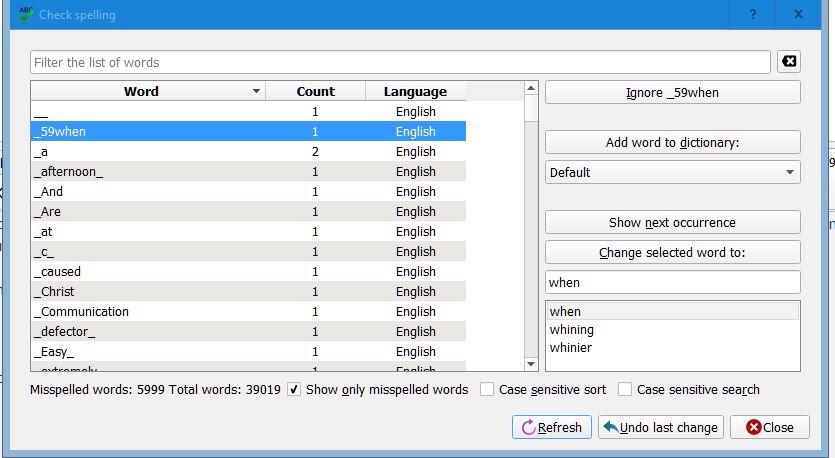This screenshot has width=835, height=458.
Task: Click Undo last change button
Action: coord(660,427)
